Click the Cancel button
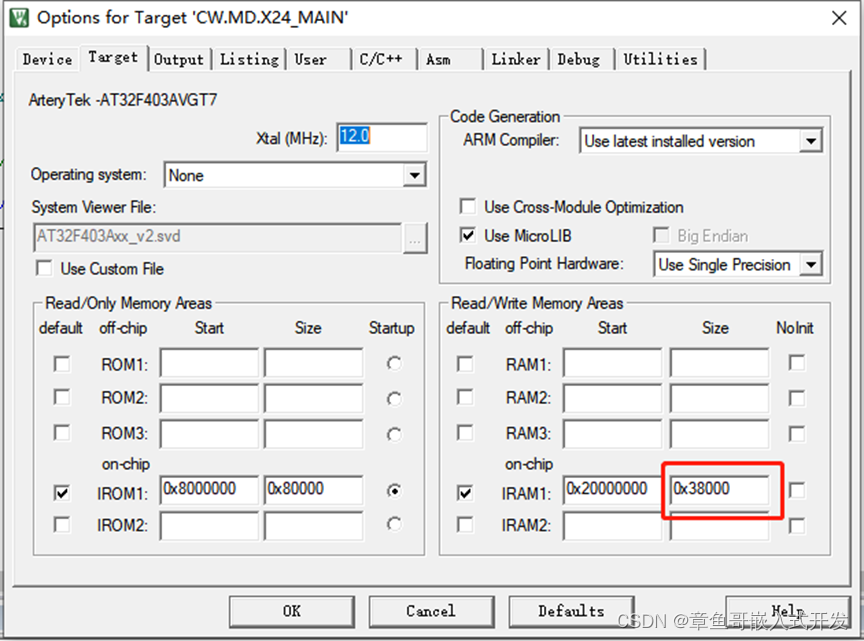 point(431,611)
